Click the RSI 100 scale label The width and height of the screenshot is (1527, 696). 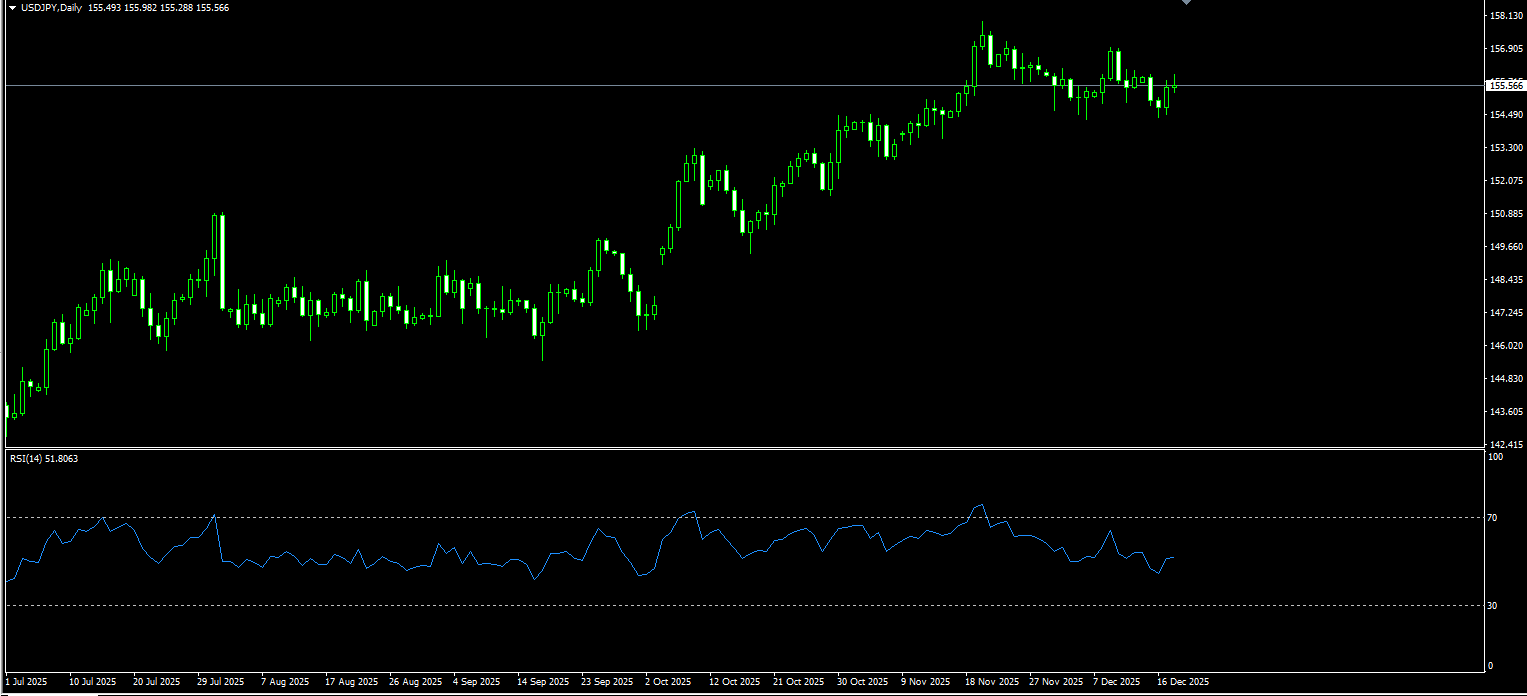[x=1495, y=457]
